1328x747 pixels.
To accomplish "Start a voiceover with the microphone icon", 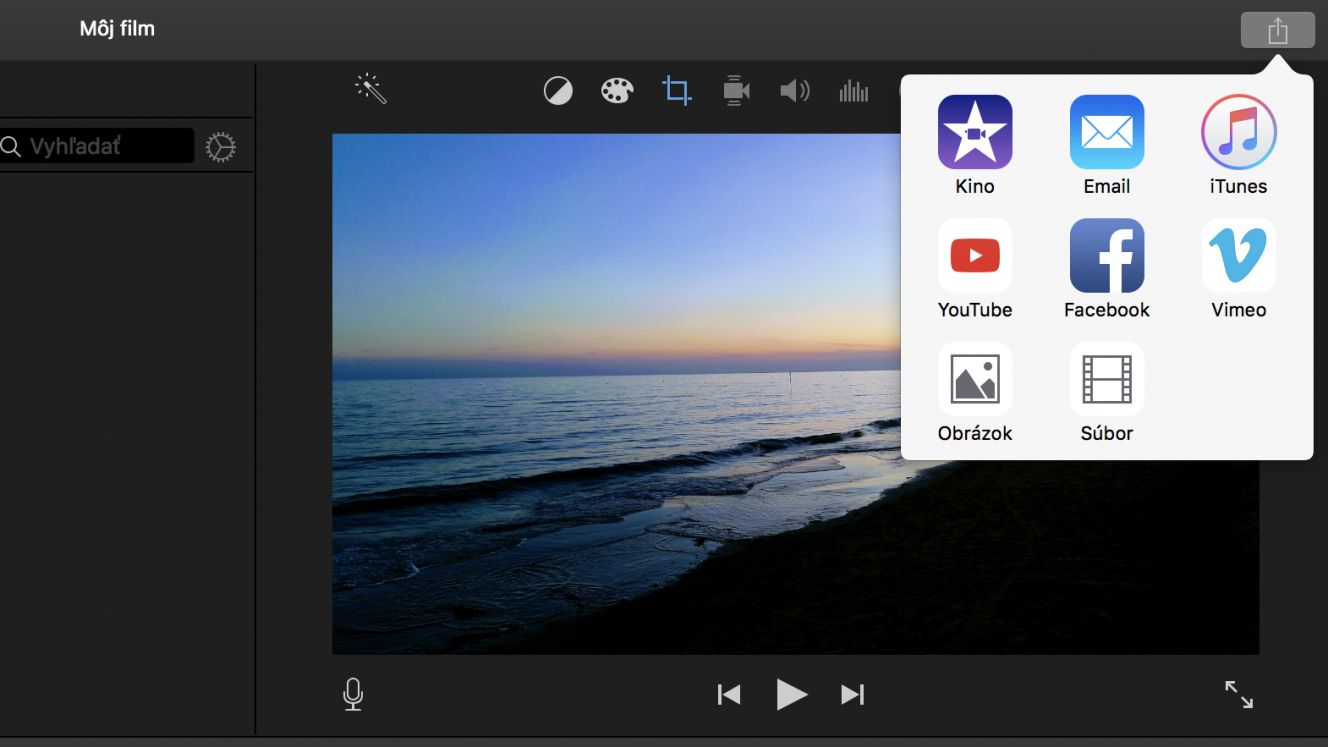I will pyautogui.click(x=353, y=694).
